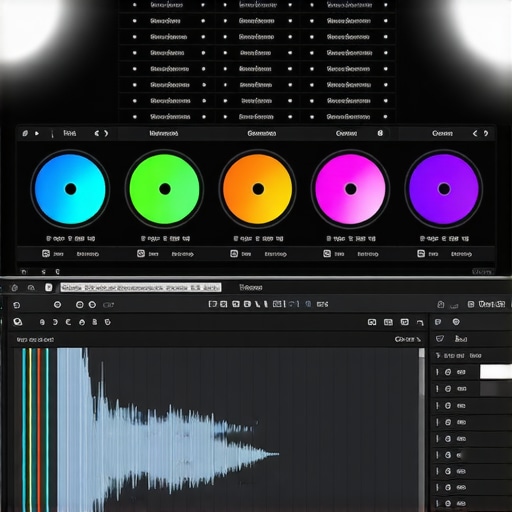Click the longer text button below the magenta wheel
This screenshot has width=512, height=512.
(368, 254)
